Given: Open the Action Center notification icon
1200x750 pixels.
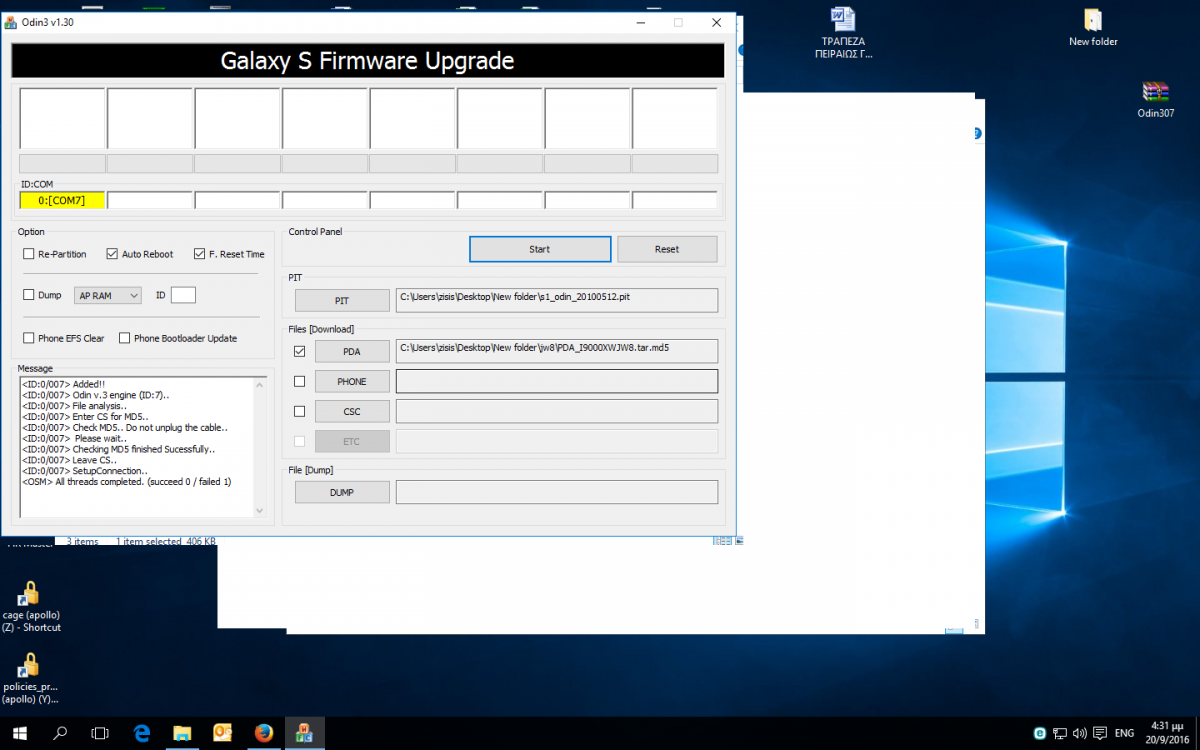Looking at the screenshot, I should coord(1100,733).
